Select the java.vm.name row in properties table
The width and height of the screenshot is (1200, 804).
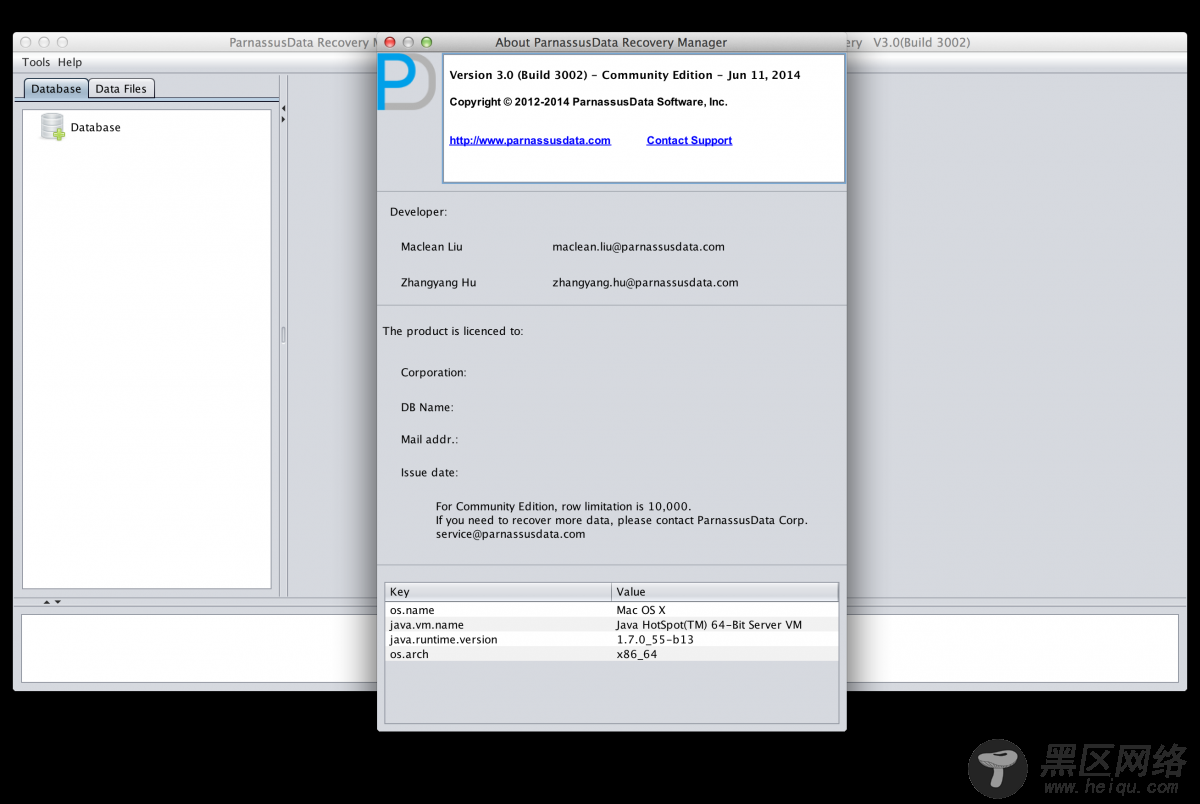[611, 625]
